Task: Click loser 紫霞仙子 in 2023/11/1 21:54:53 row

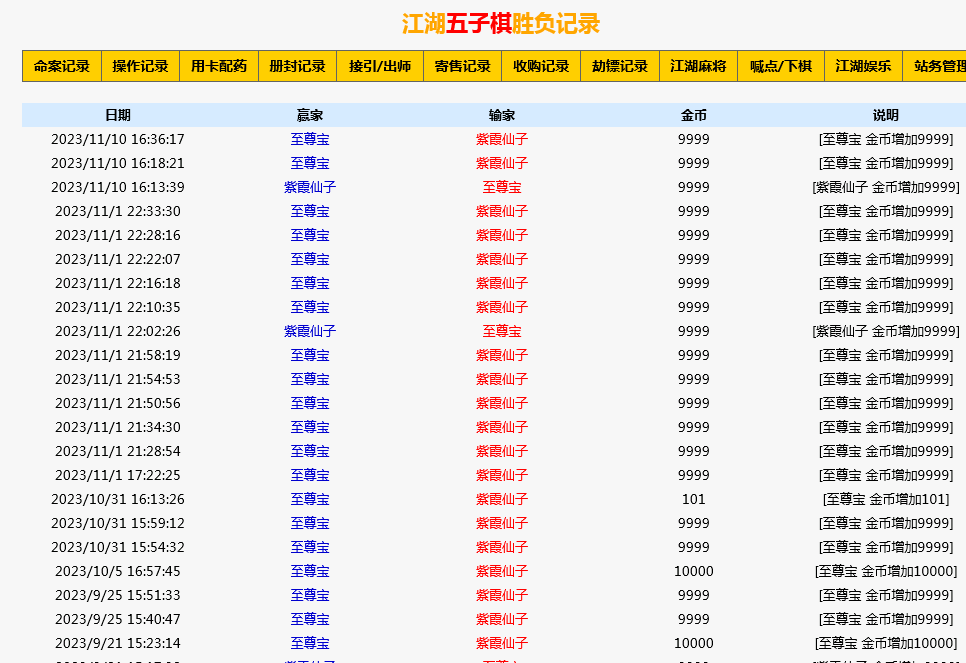Action: (501, 380)
